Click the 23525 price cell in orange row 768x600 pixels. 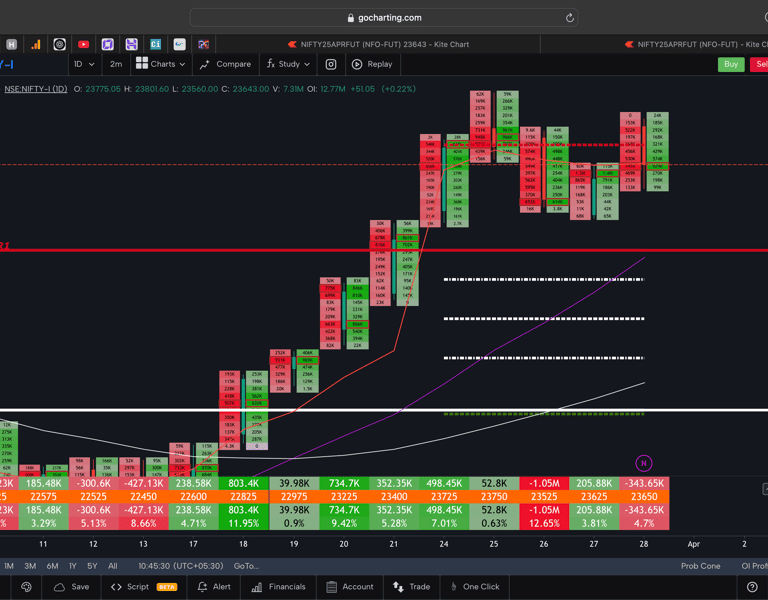544,497
